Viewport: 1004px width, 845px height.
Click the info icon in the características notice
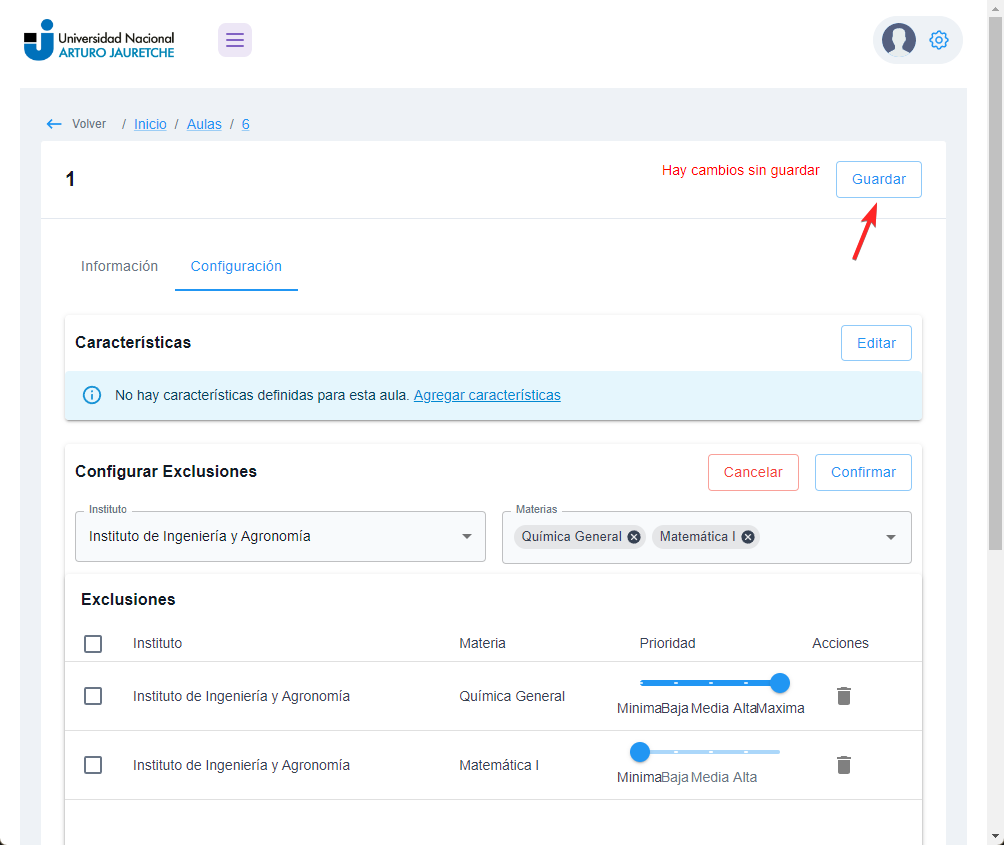tap(92, 395)
